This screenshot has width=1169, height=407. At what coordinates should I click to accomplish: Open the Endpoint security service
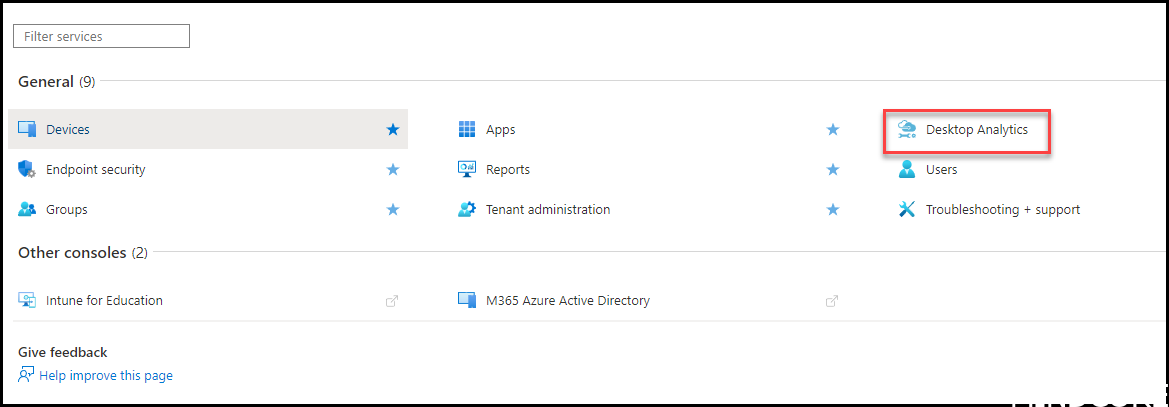point(95,170)
